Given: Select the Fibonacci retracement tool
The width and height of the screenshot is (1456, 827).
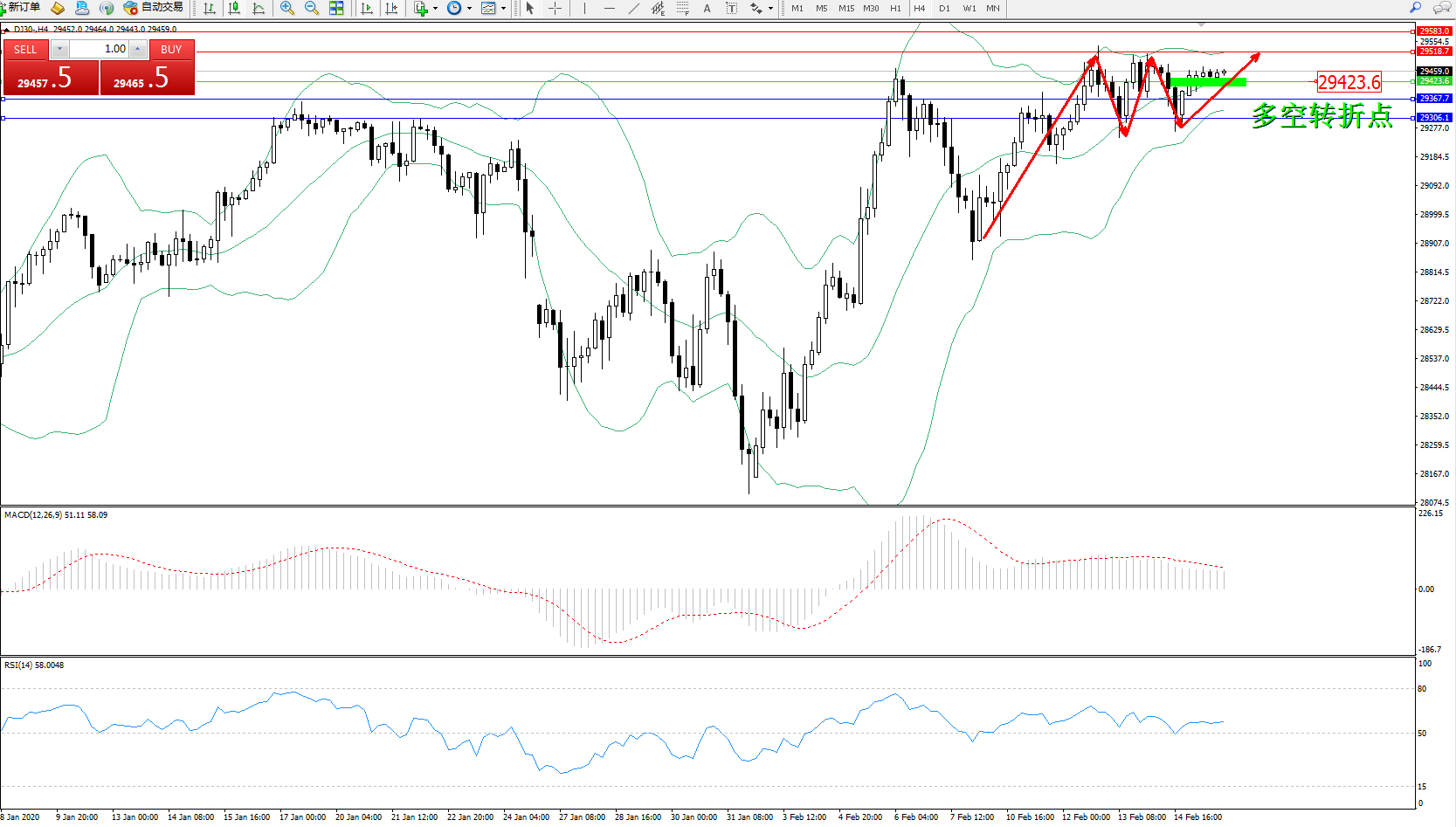Looking at the screenshot, I should click(x=682, y=8).
